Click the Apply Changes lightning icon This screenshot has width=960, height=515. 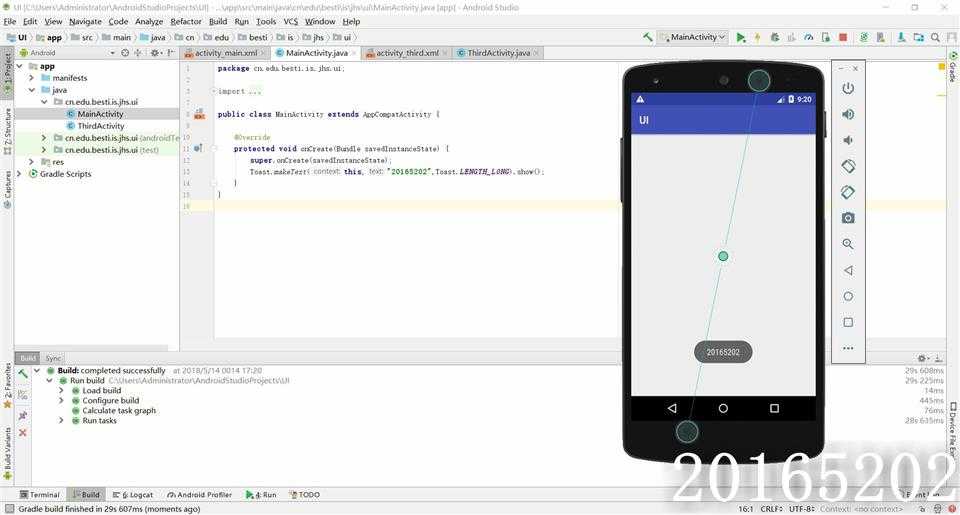coord(757,37)
